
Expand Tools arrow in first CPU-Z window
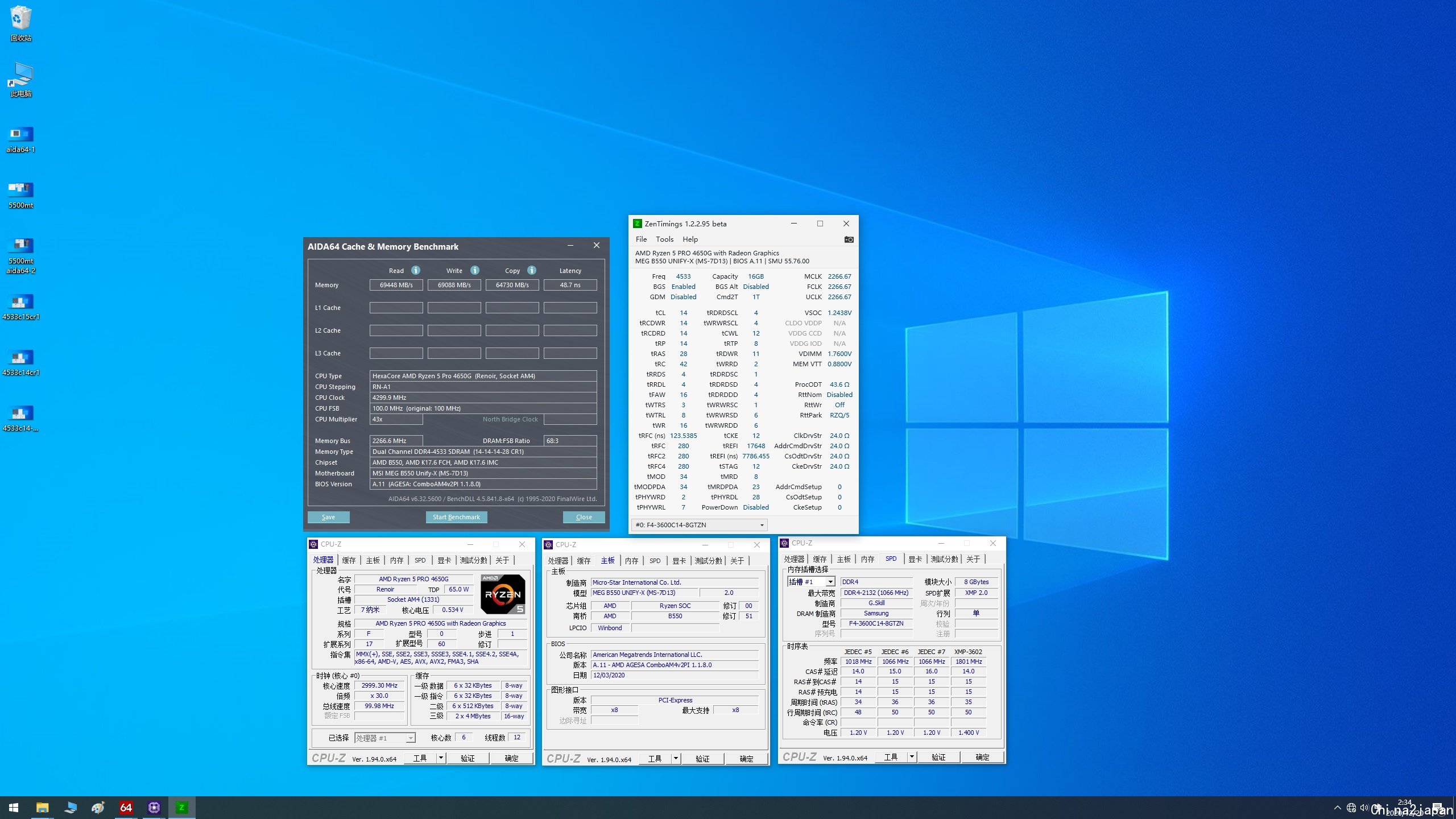point(440,758)
